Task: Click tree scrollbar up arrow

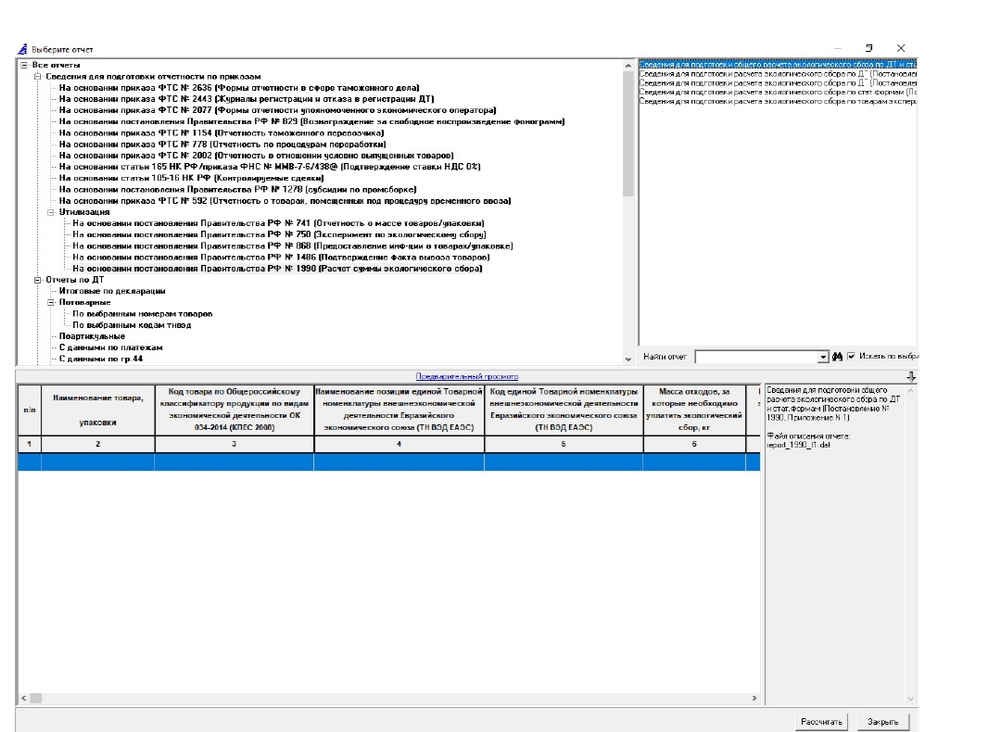Action: pyautogui.click(x=628, y=66)
